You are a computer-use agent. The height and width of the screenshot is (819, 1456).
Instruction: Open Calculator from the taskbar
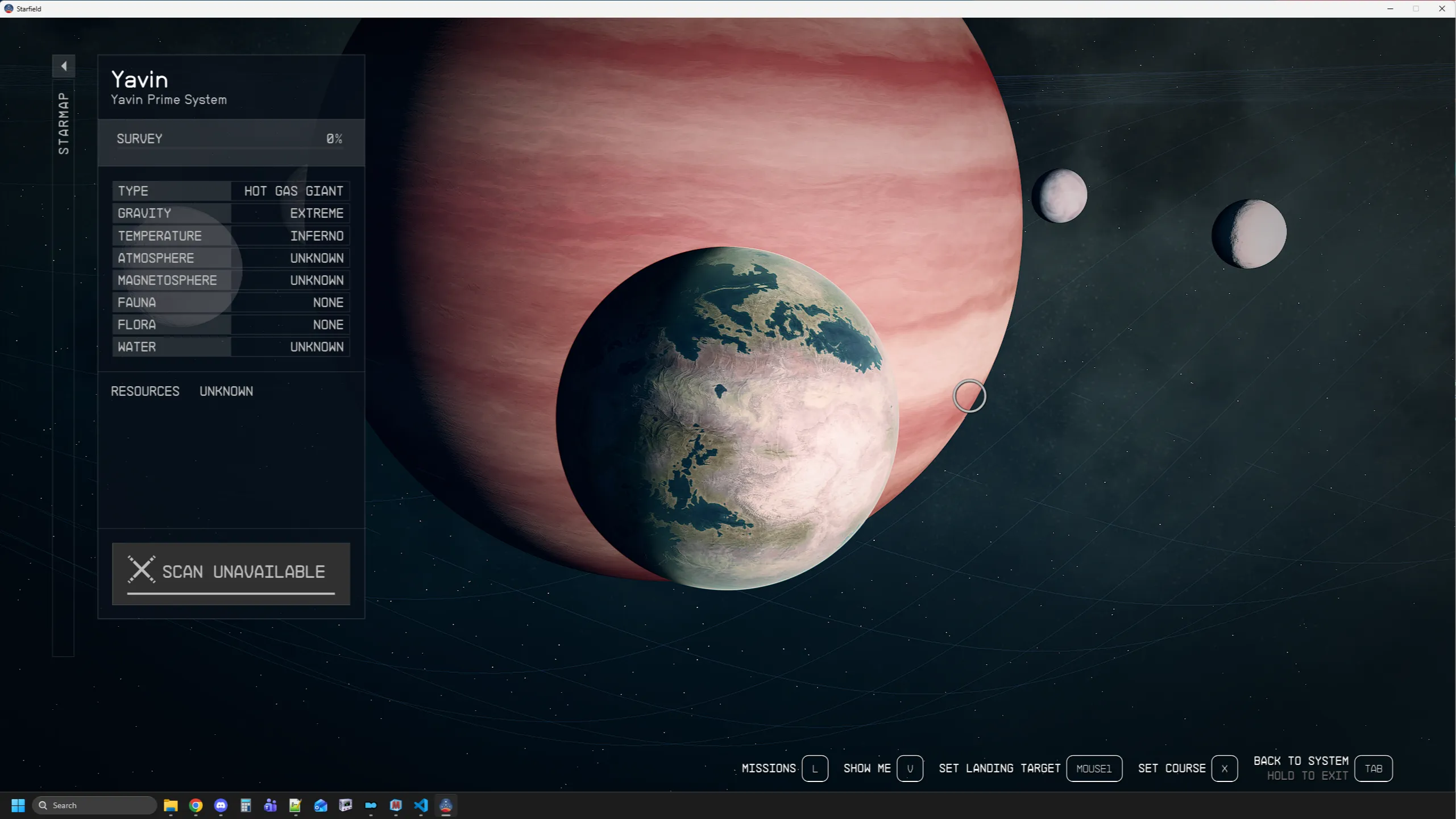[246, 805]
